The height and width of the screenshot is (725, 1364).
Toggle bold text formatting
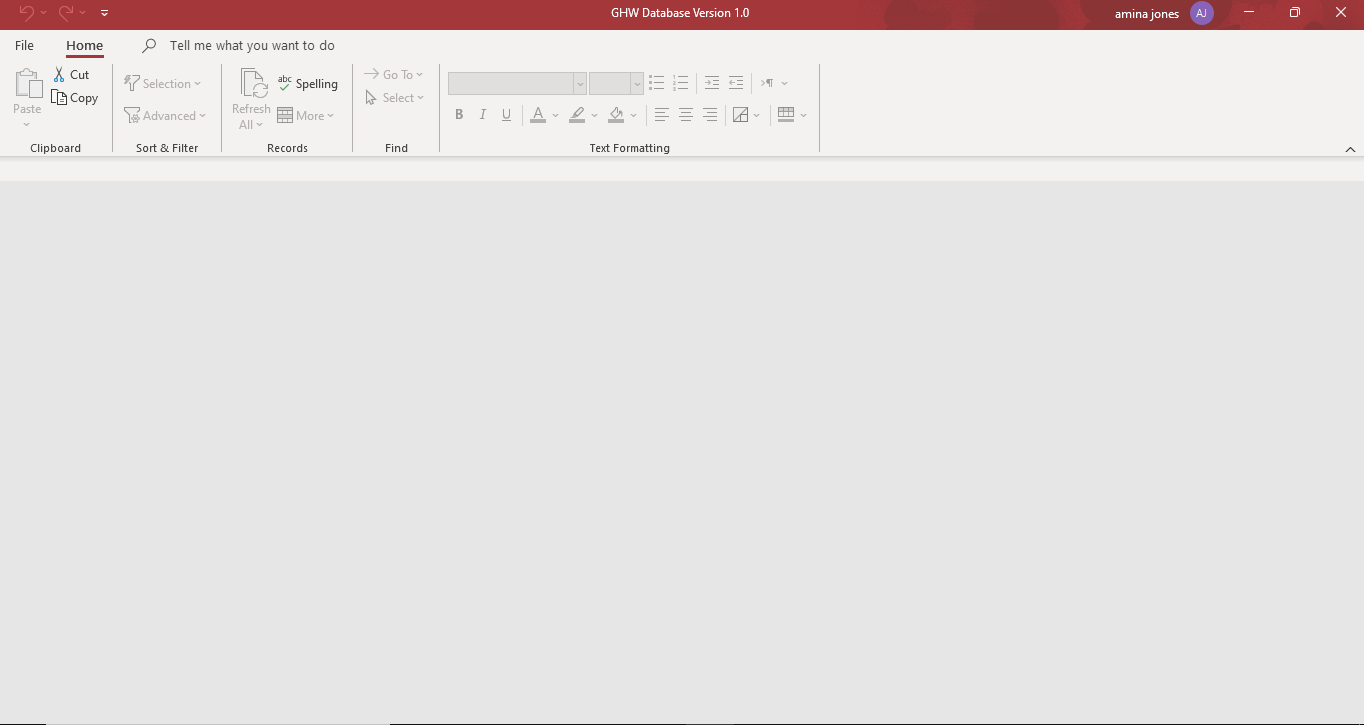459,115
